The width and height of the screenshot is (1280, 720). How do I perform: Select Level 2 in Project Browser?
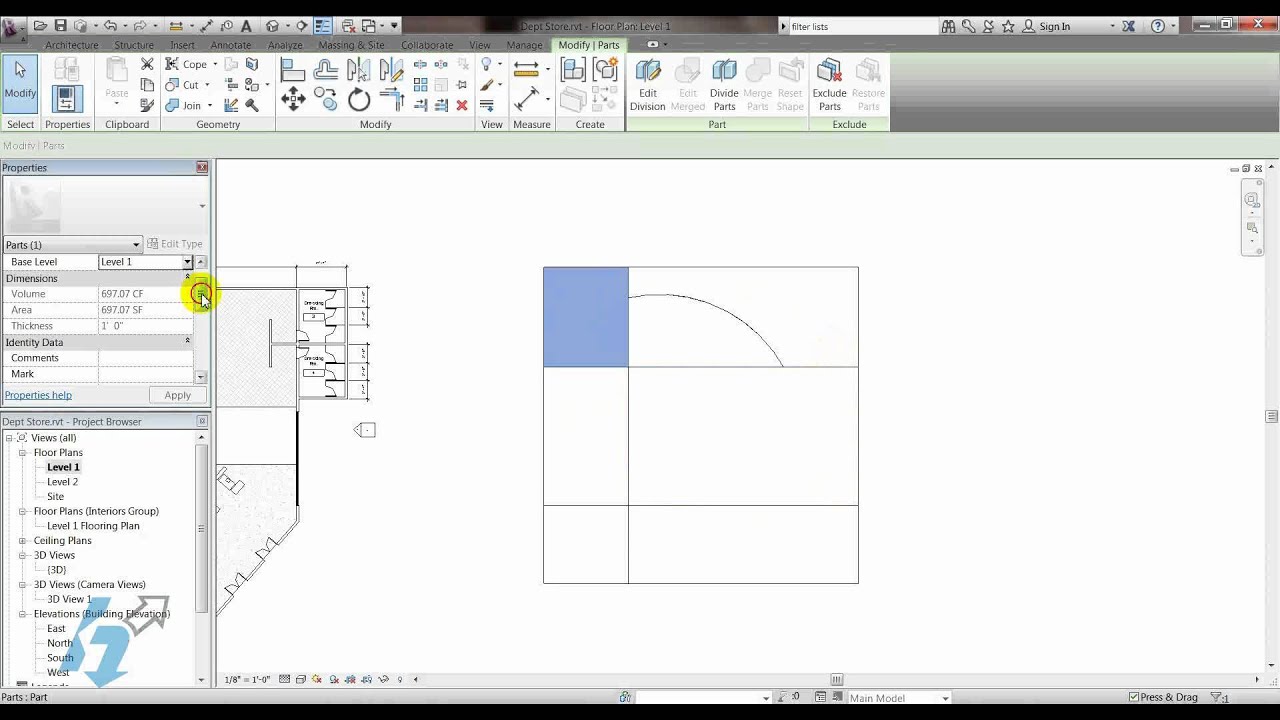62,482
